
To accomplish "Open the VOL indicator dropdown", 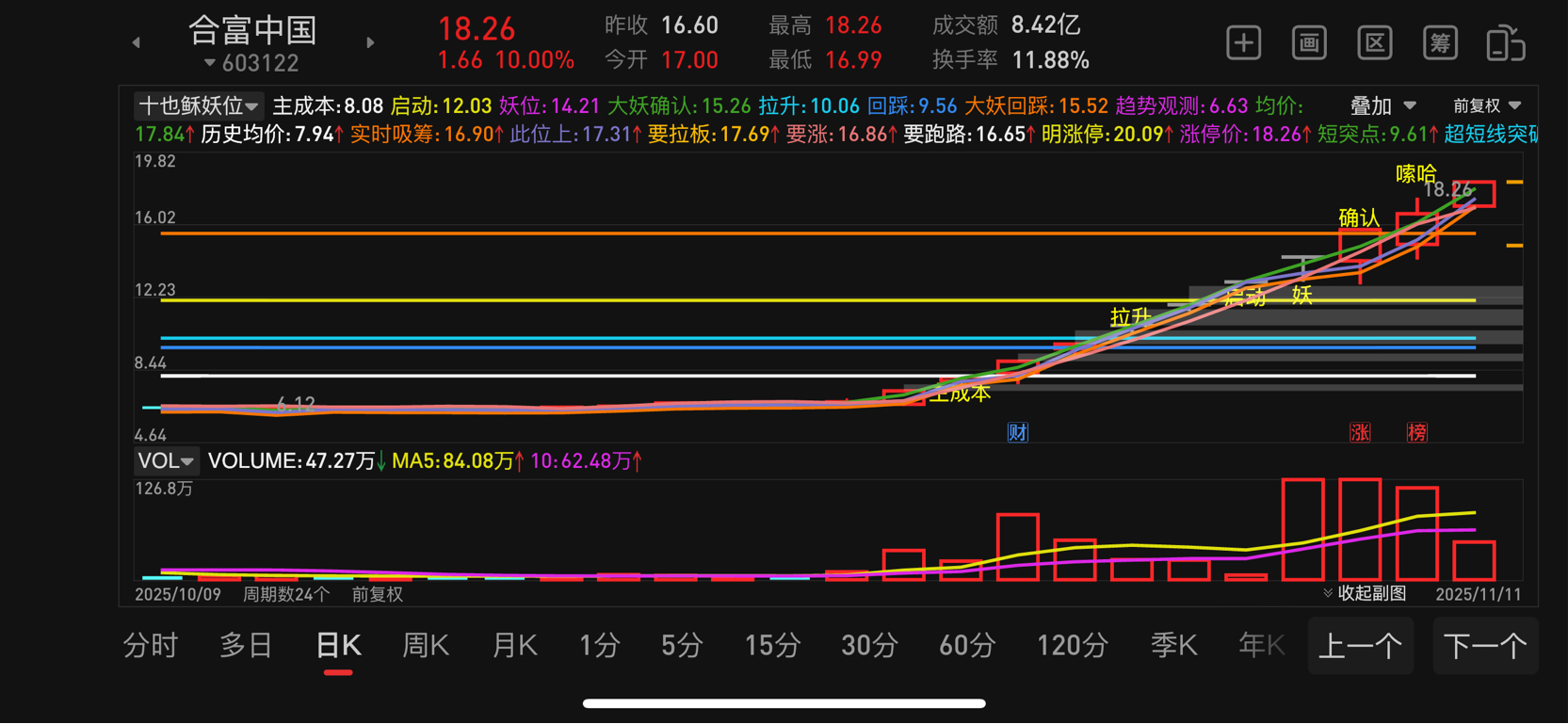I will click(166, 460).
